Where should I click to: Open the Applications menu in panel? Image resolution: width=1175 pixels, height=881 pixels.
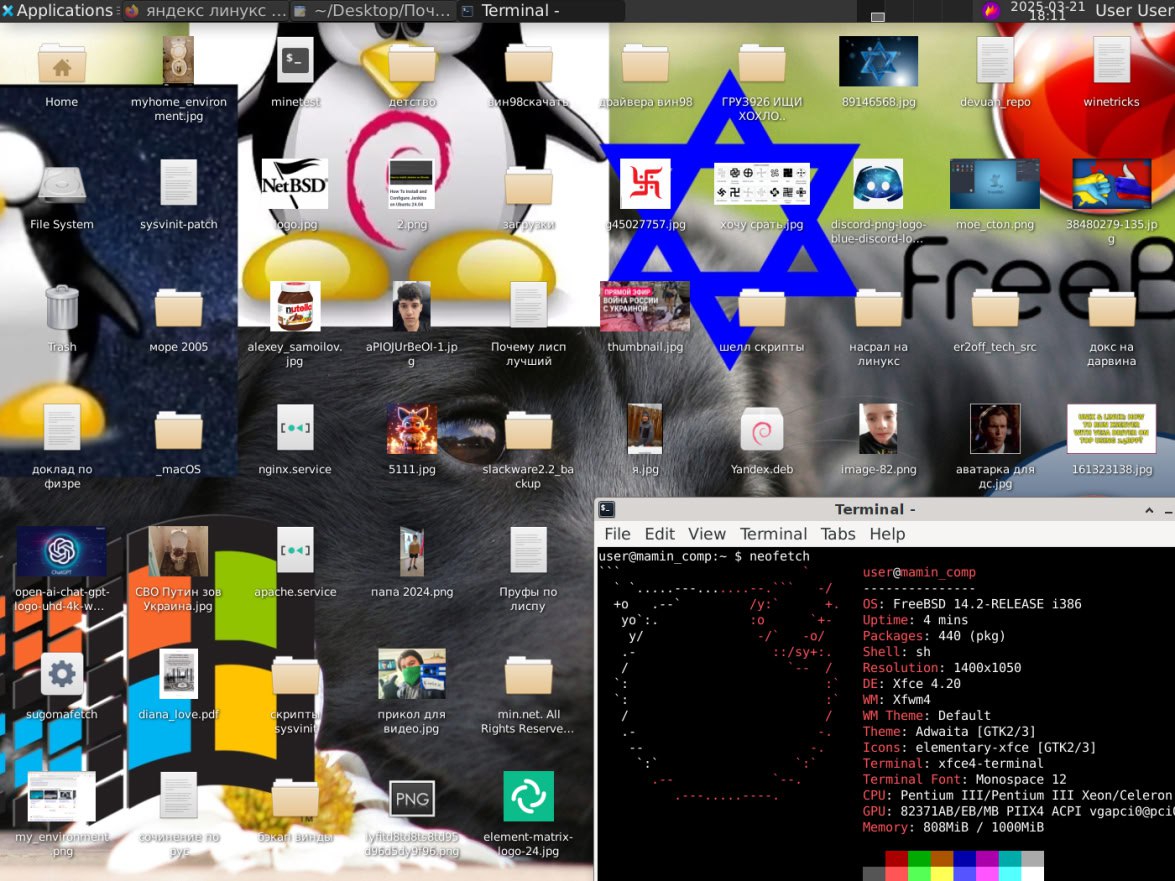tap(58, 10)
